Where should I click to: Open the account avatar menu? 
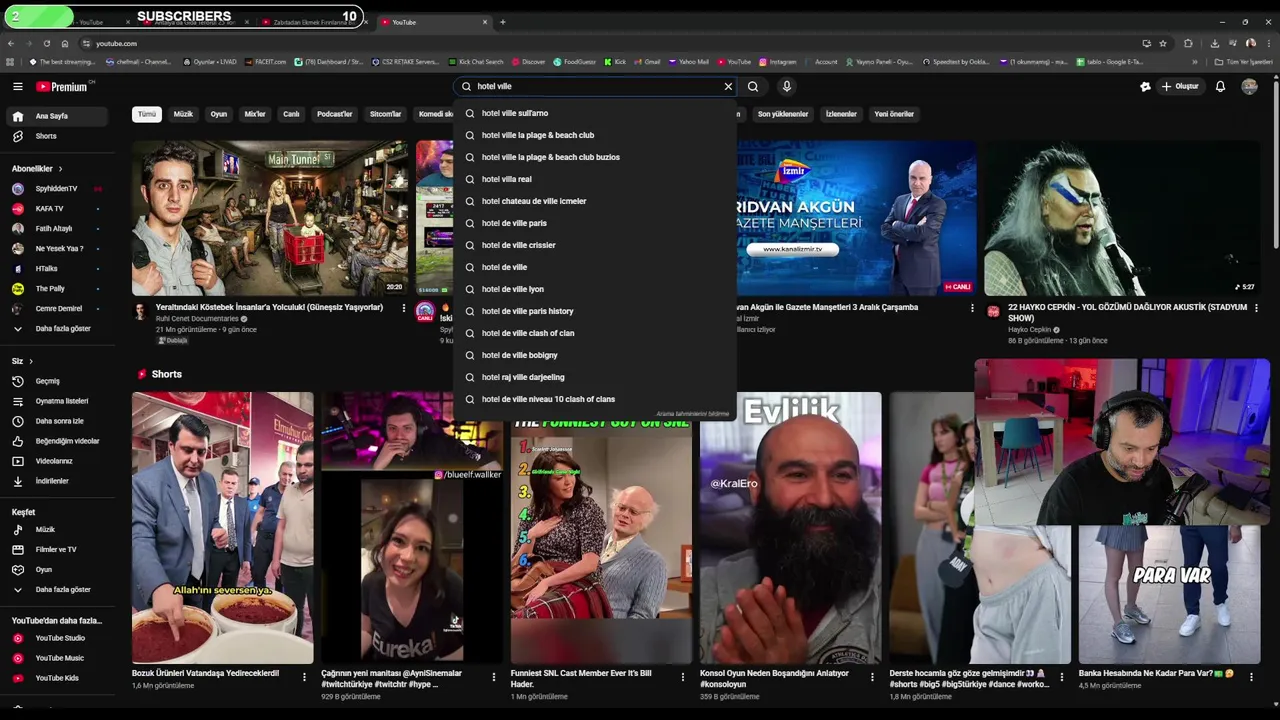tap(1249, 87)
